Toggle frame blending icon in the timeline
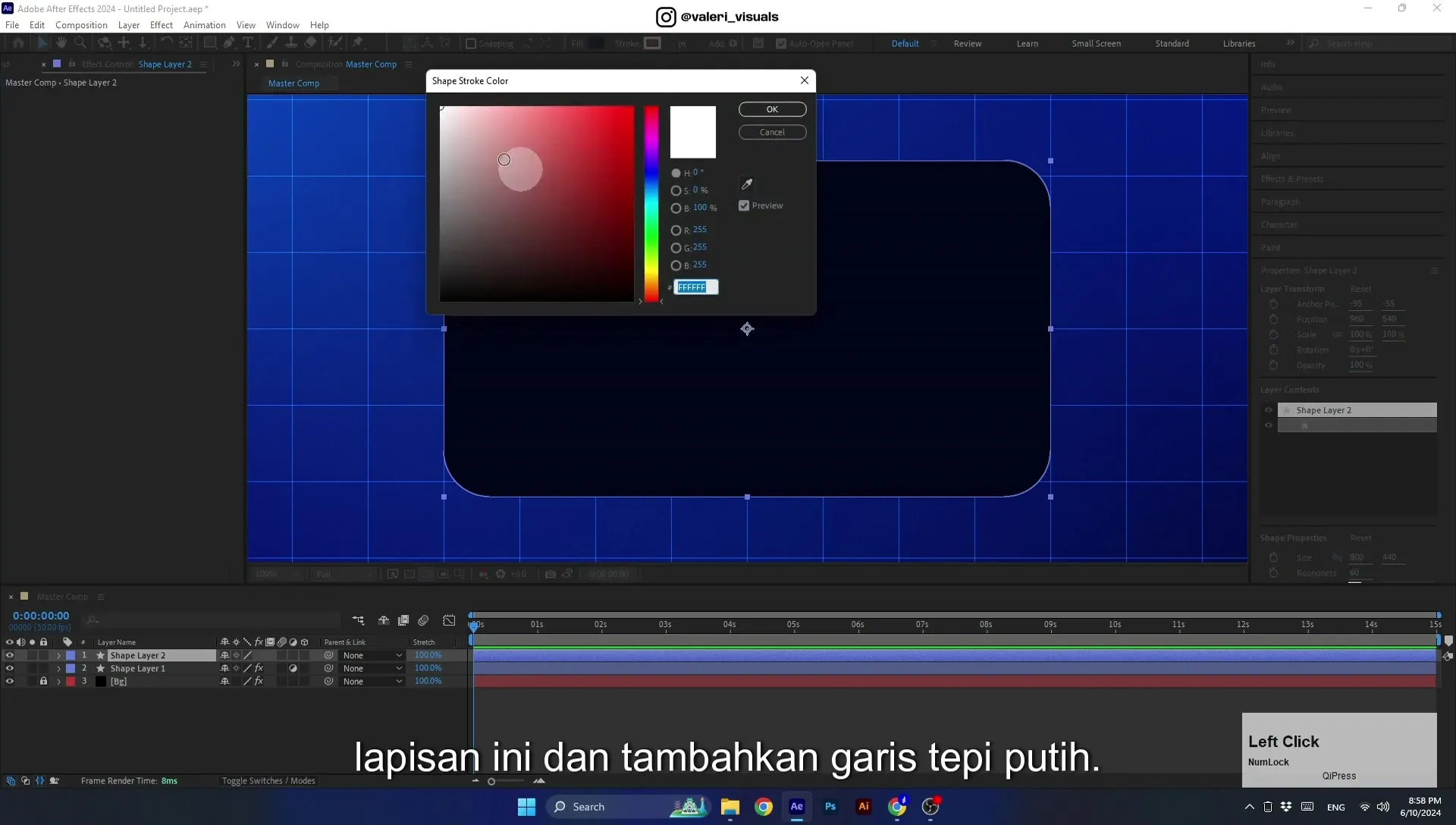1456x825 pixels. (x=403, y=620)
